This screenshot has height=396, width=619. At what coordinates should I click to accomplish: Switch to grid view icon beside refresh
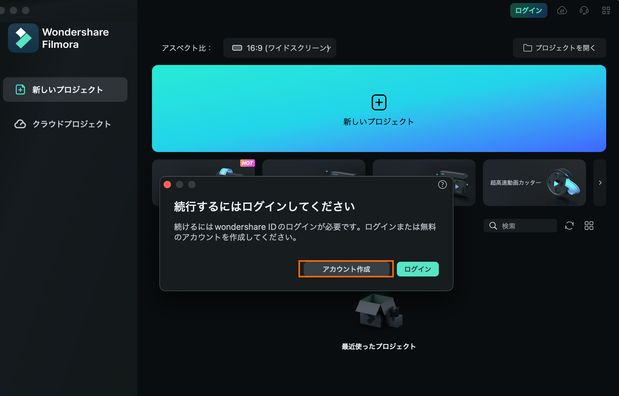coord(589,225)
